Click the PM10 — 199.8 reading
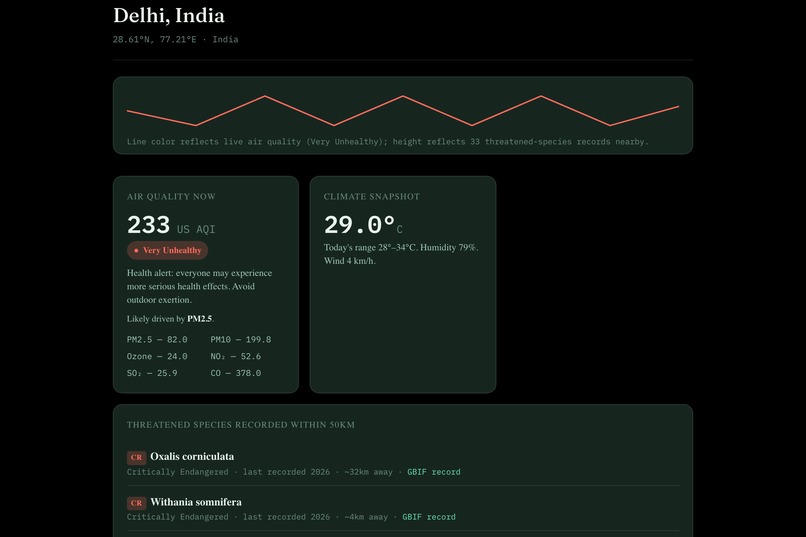The width and height of the screenshot is (806, 537). pos(241,339)
